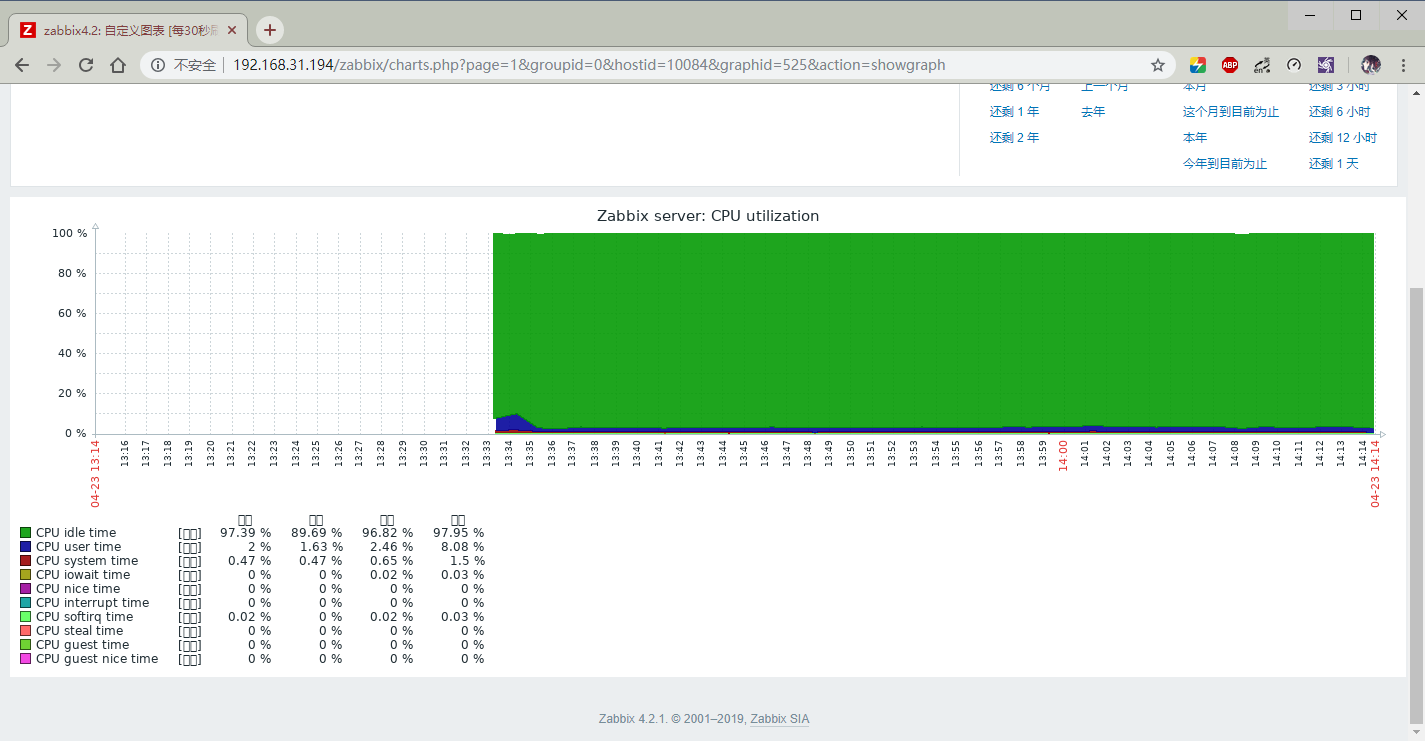Click the magenta CPU guest nice time swatch
The width and height of the screenshot is (1425, 741).
(x=25, y=659)
